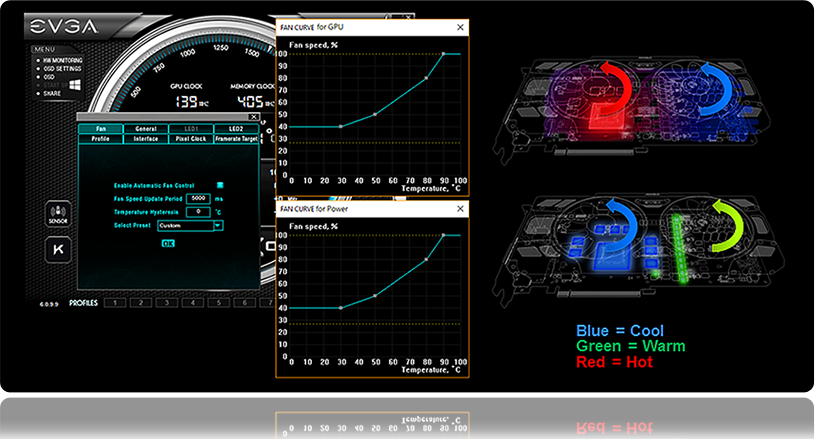Click the 'Blue = Cool' legend text
Viewport: 815px width, 448px height.
pos(620,331)
